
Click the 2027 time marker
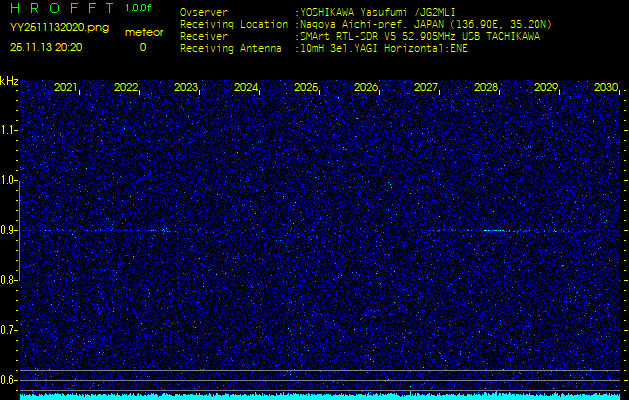coord(426,88)
